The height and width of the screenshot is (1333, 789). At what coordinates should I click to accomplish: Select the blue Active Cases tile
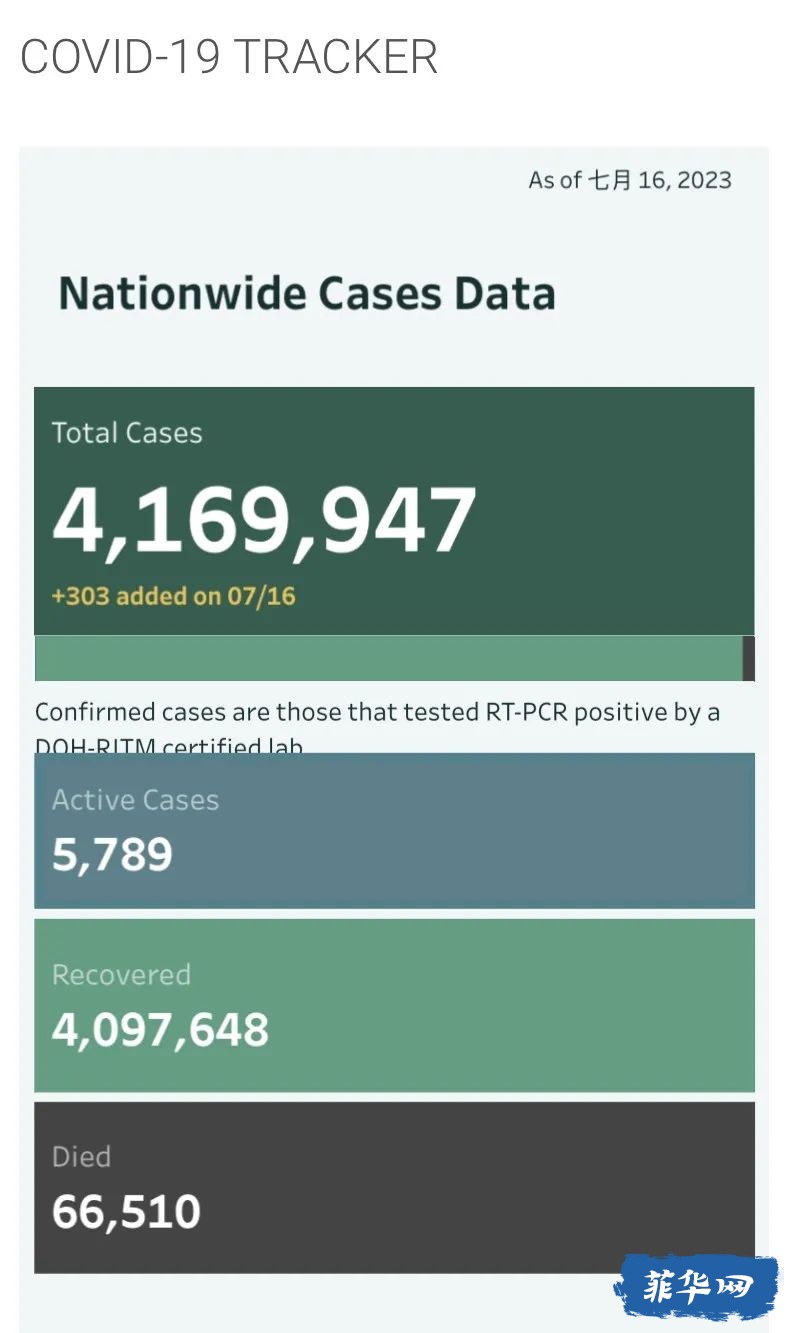pos(394,830)
